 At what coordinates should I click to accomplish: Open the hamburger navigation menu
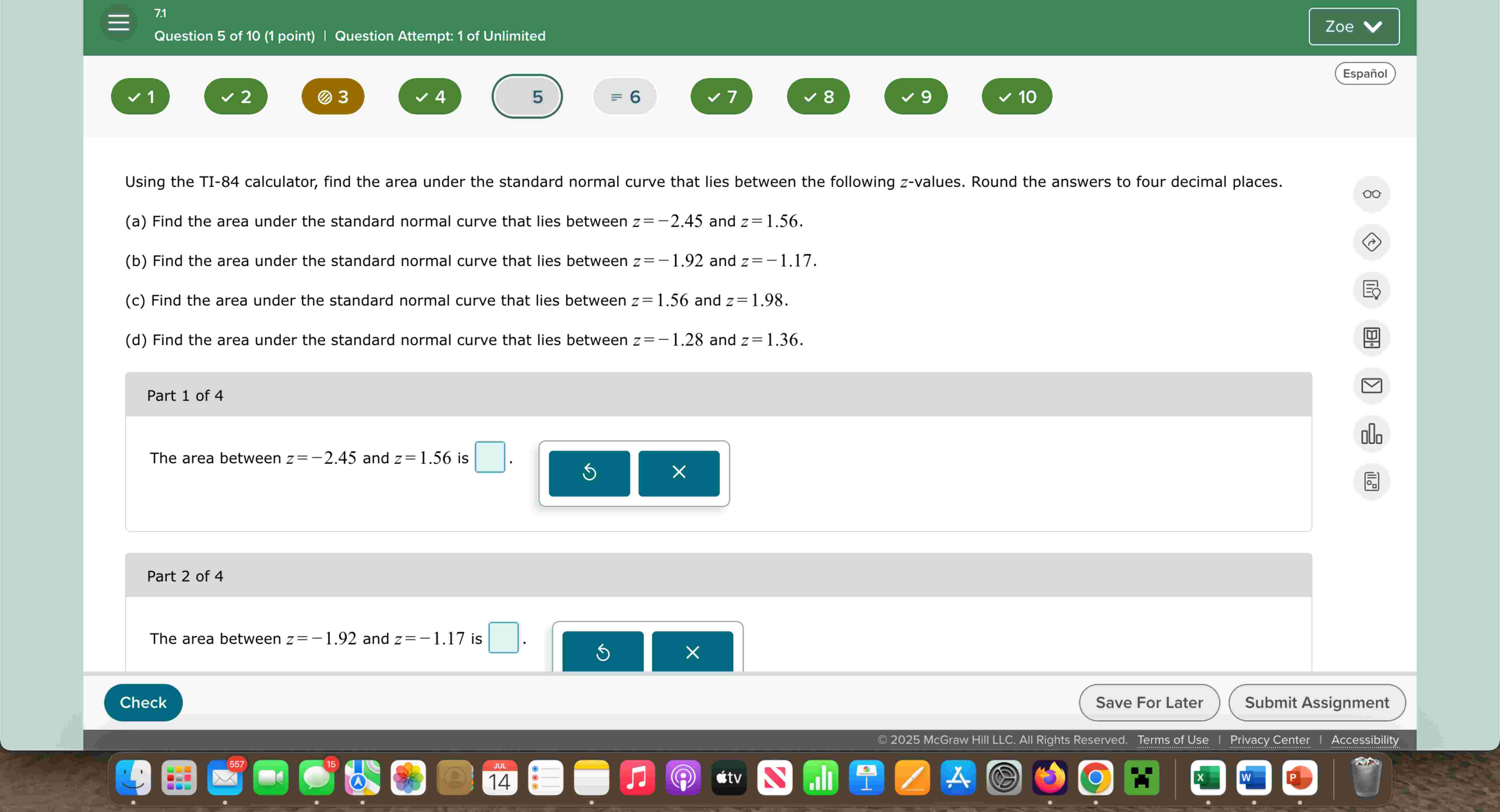point(118,22)
